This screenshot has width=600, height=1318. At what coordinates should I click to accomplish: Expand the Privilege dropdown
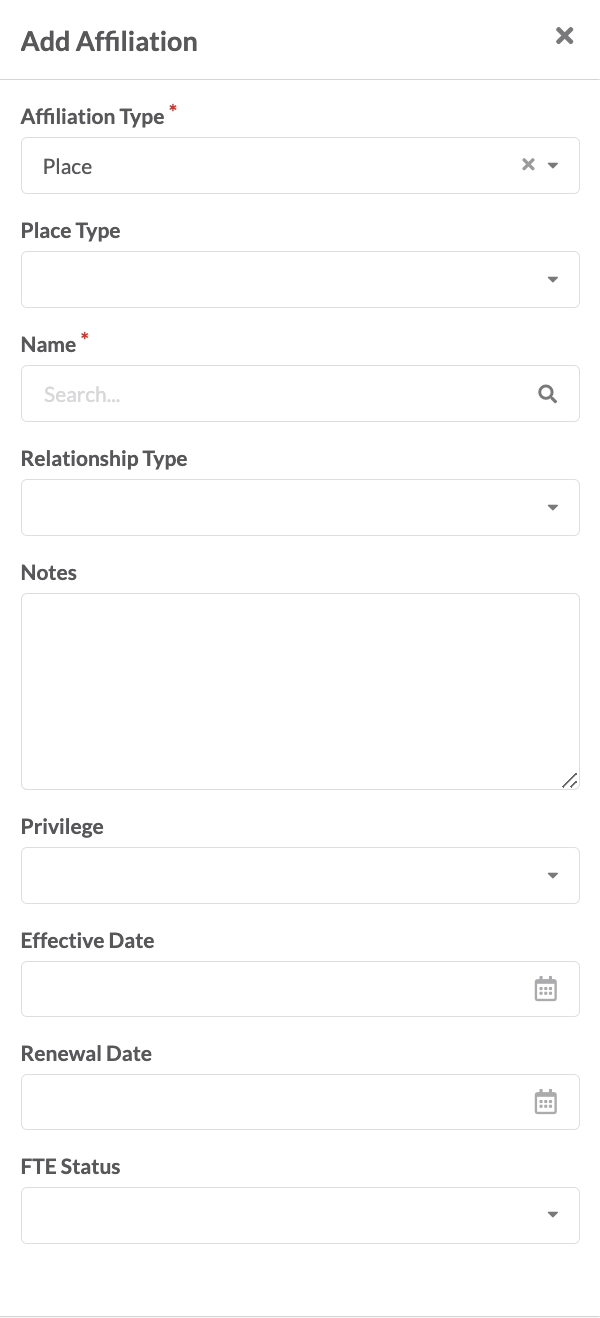coord(300,875)
